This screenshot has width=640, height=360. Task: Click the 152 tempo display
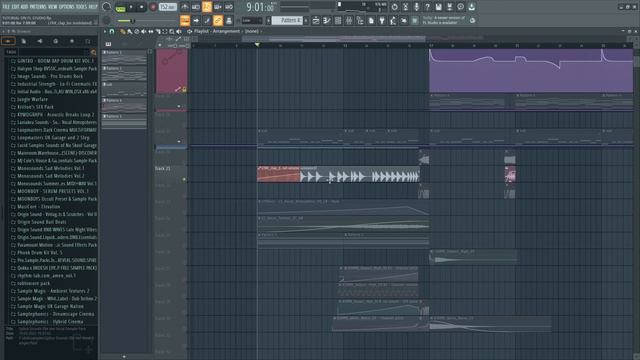[167, 7]
